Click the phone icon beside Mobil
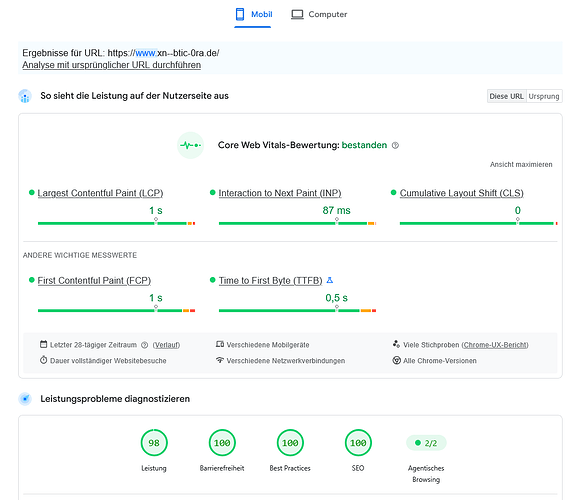 pyautogui.click(x=240, y=14)
